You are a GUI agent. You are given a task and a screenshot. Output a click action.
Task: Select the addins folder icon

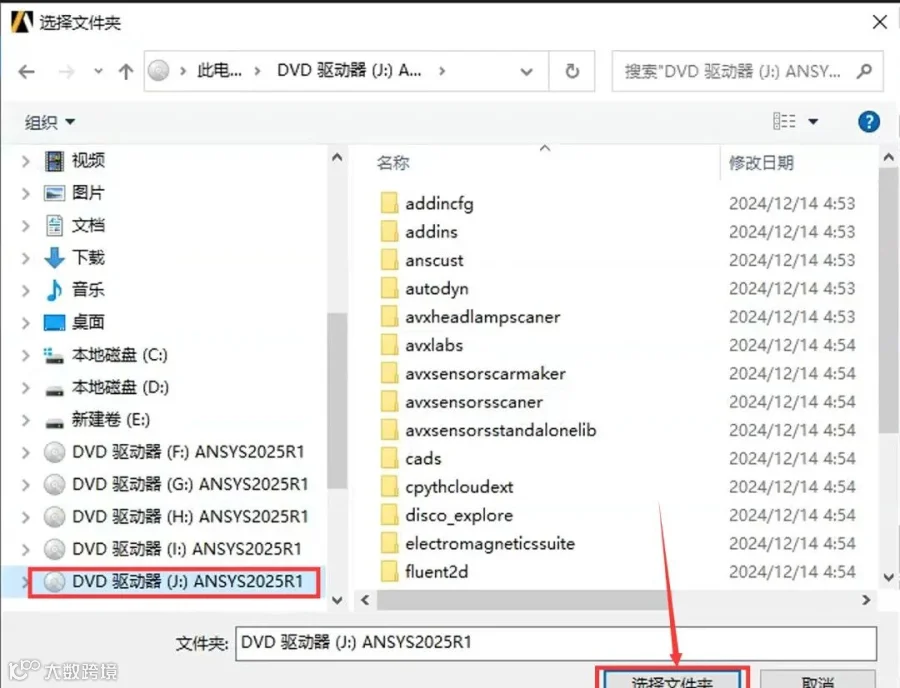click(389, 231)
